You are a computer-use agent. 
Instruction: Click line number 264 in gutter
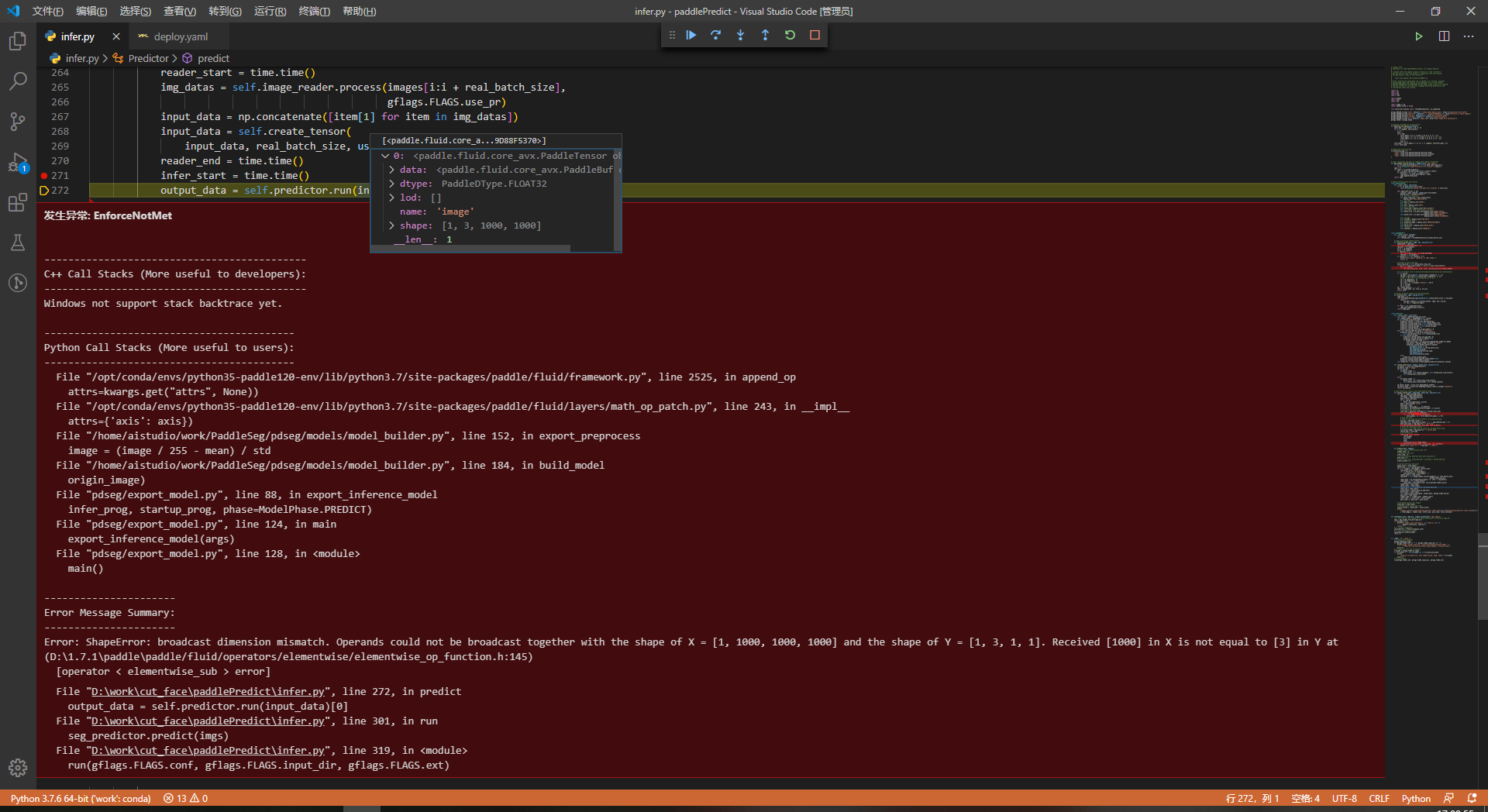[x=60, y=73]
